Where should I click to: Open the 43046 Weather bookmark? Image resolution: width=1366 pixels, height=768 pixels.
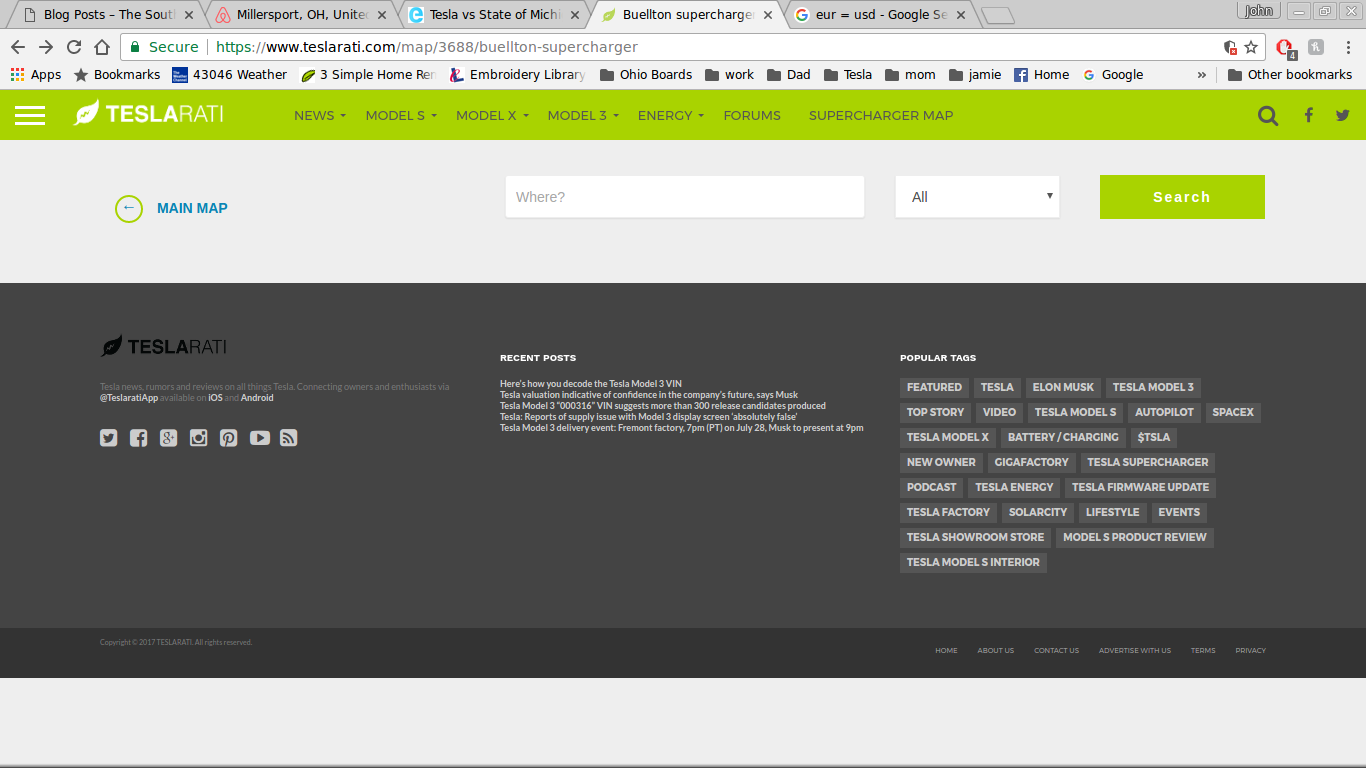pos(230,75)
